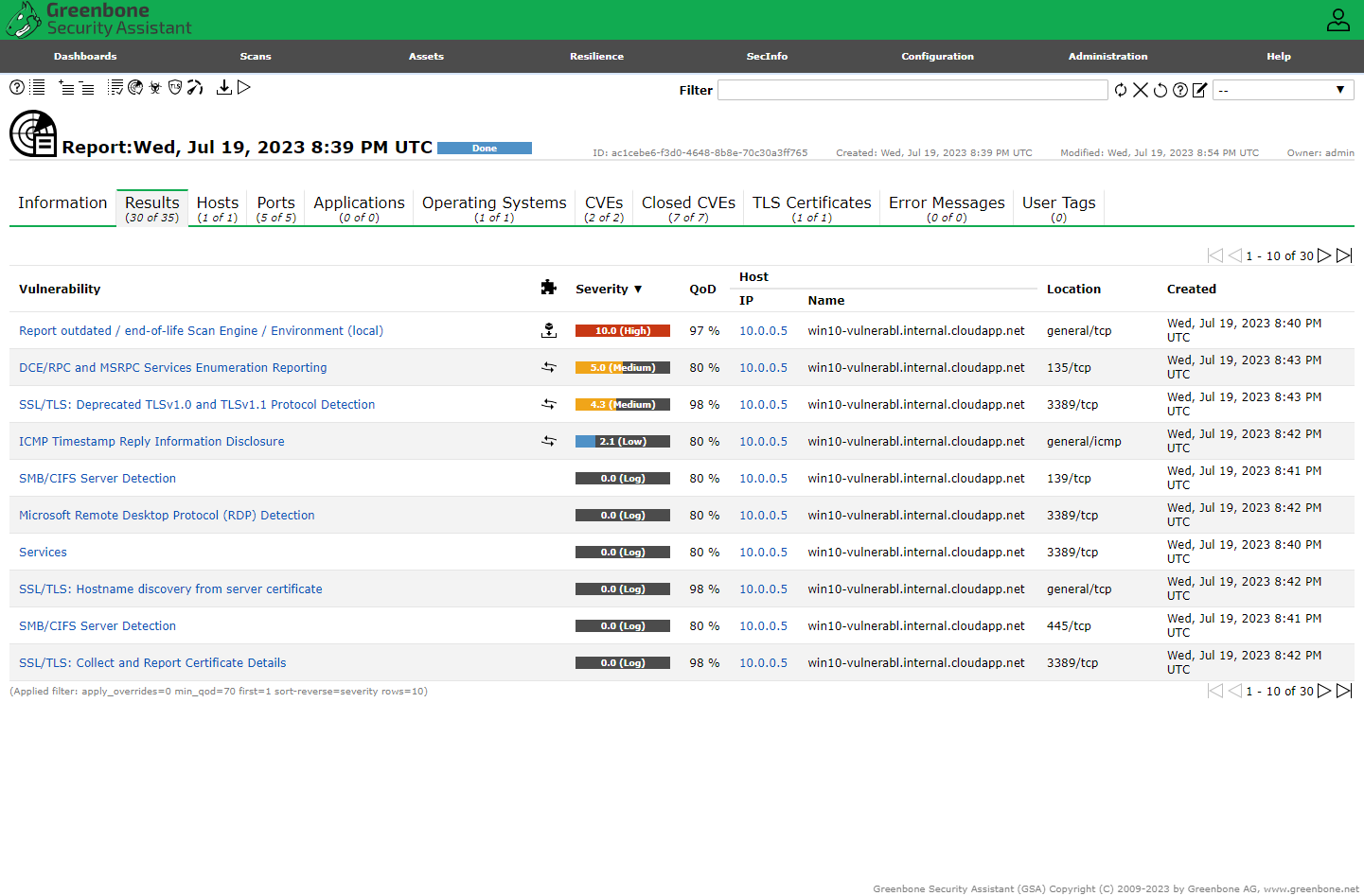Click the mitigation icon in Deprecated TLSv1.0 row

tap(549, 404)
